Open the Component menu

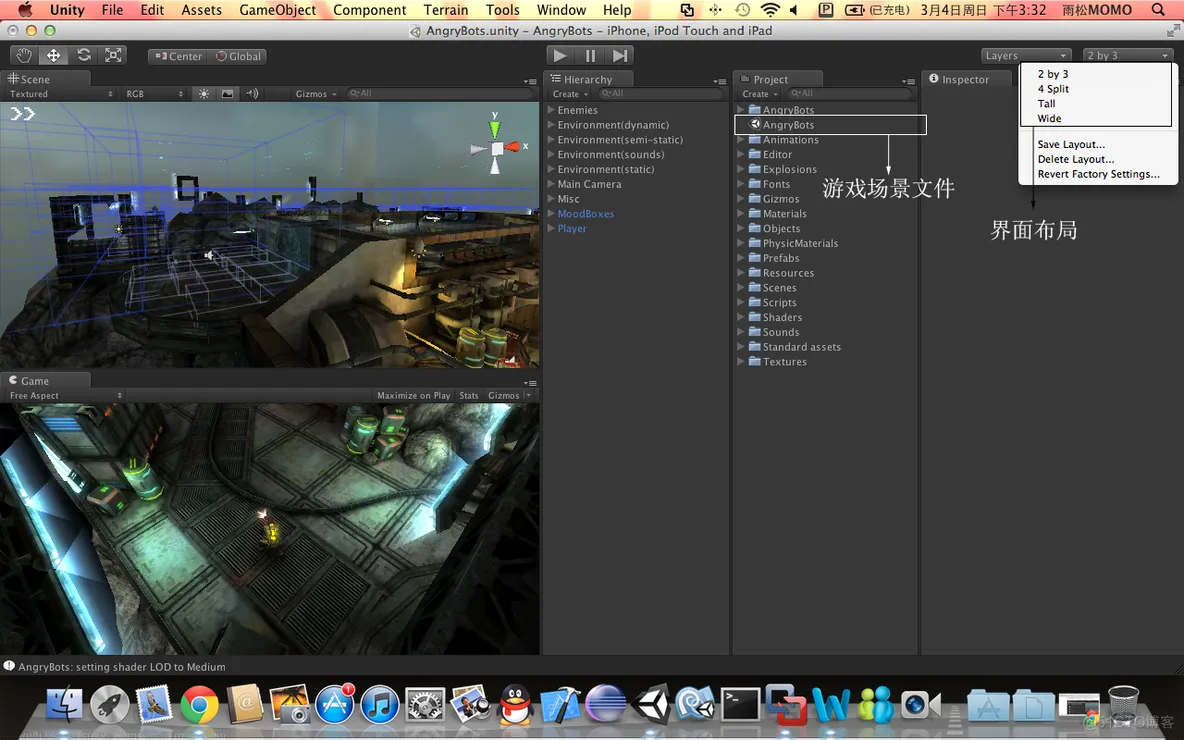click(370, 10)
